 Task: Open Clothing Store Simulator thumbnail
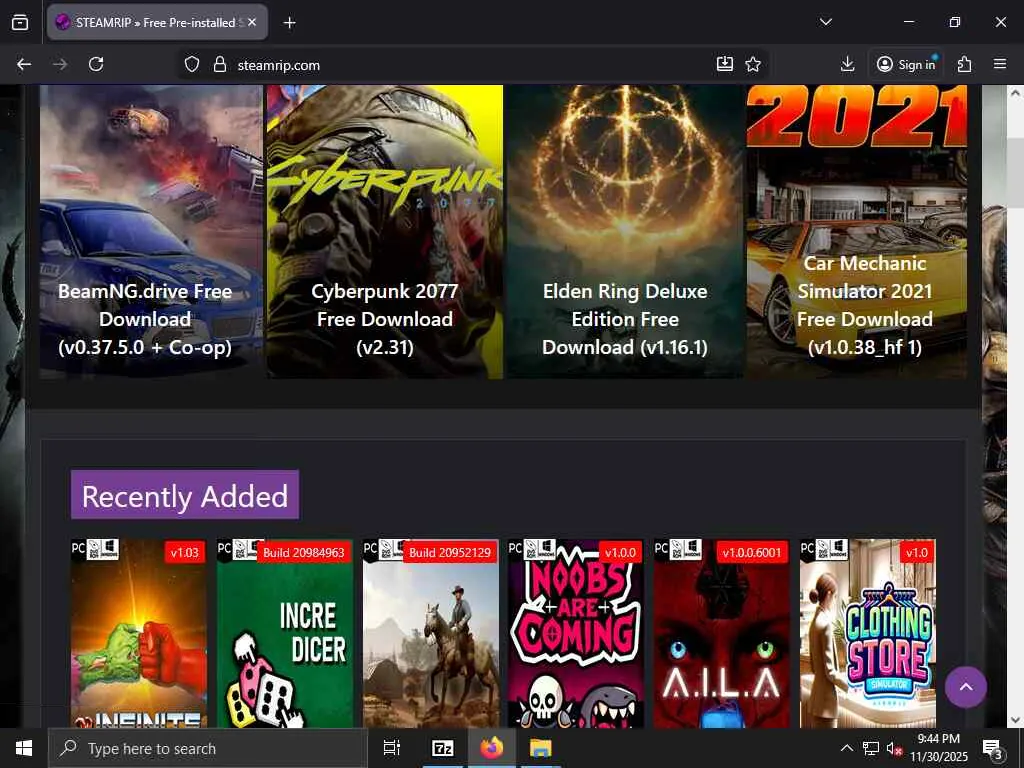[868, 633]
